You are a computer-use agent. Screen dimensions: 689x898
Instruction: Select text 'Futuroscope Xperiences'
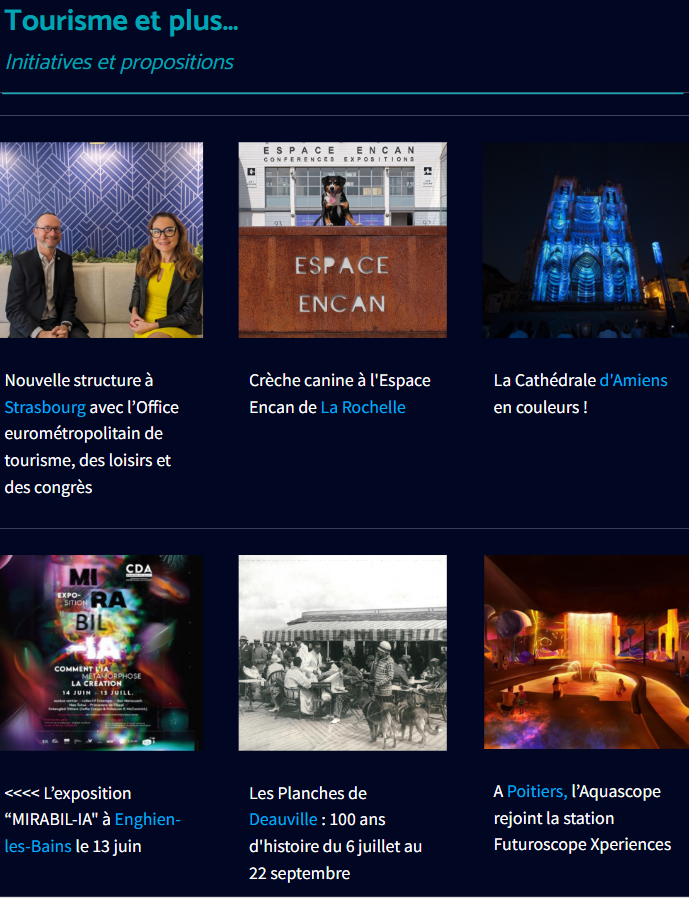point(582,845)
